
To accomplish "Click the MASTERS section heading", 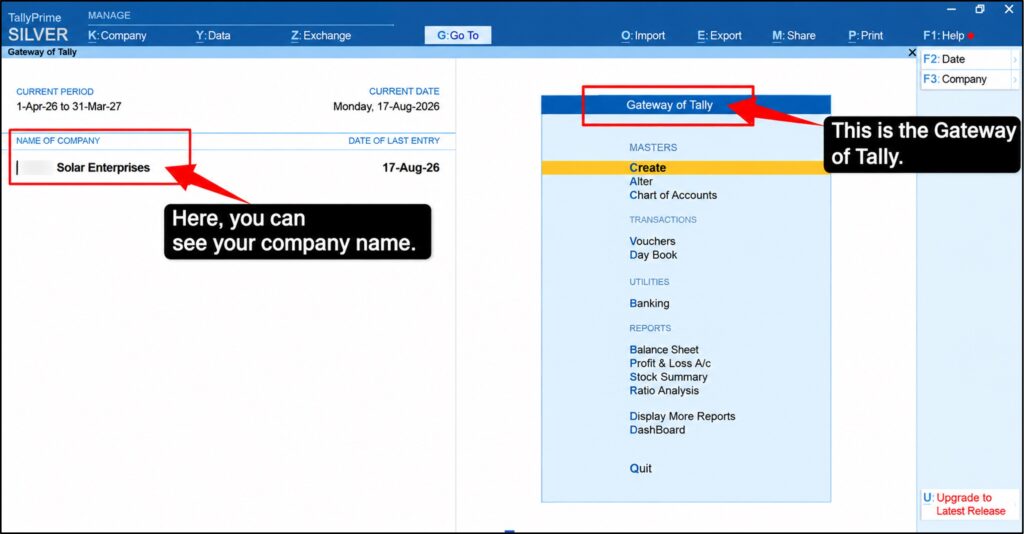I will click(x=653, y=148).
